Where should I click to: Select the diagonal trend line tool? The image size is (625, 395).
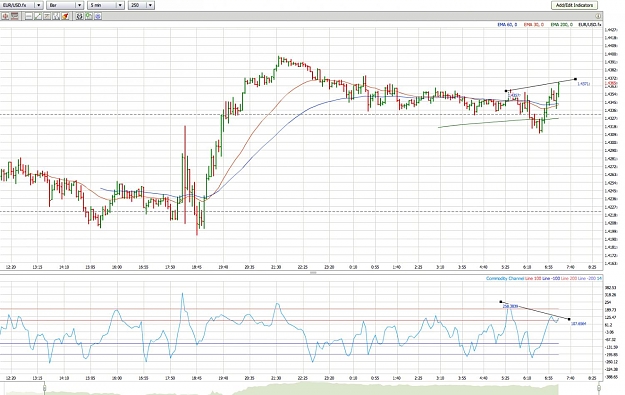(x=37, y=16)
